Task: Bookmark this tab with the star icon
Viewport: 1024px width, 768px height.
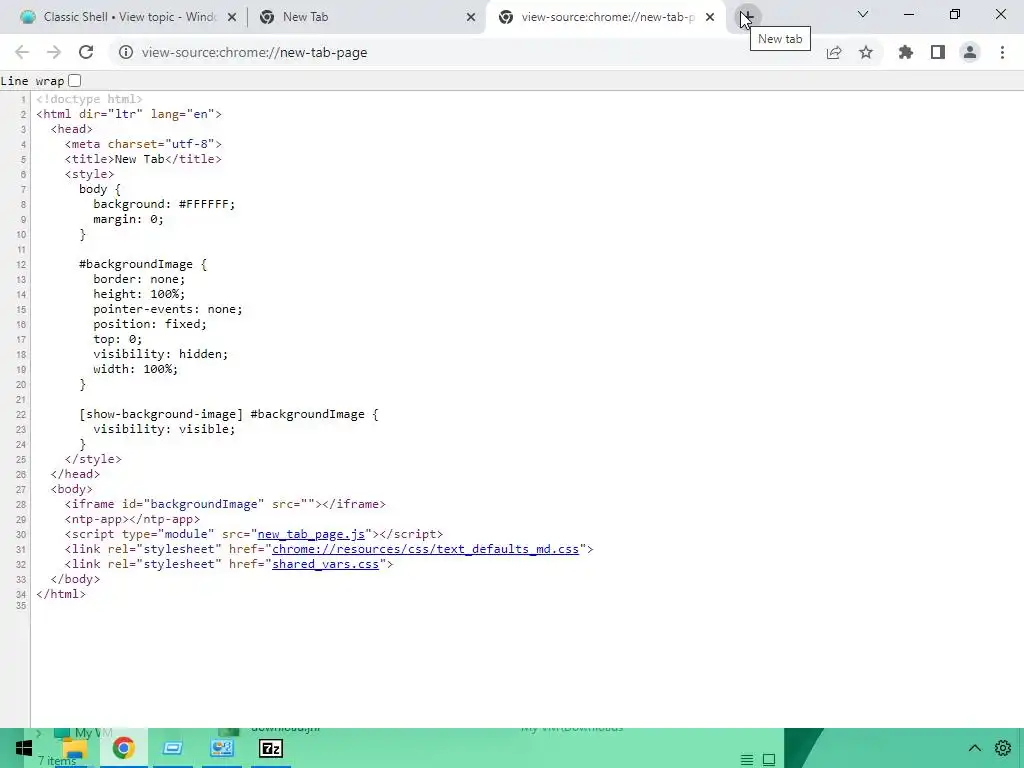Action: point(866,52)
